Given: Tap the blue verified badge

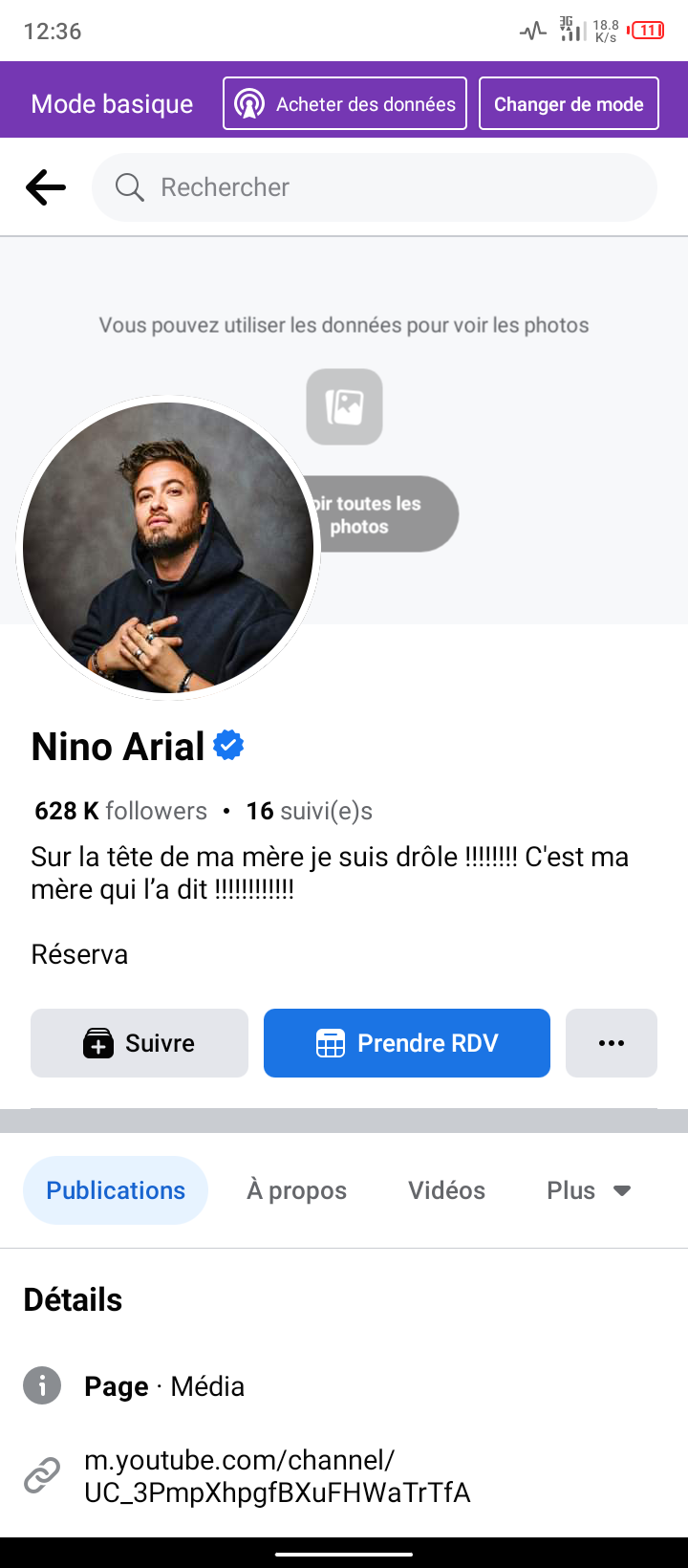Looking at the screenshot, I should point(228,745).
